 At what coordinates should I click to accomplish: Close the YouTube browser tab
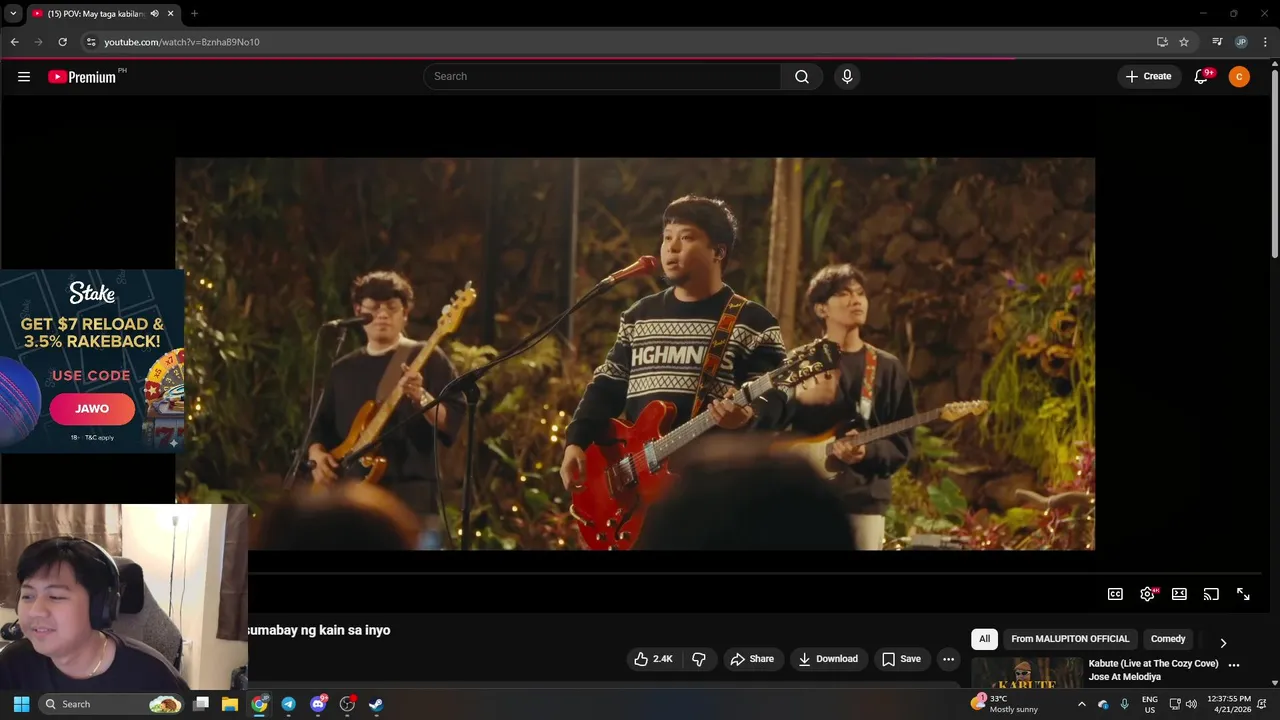click(x=171, y=13)
